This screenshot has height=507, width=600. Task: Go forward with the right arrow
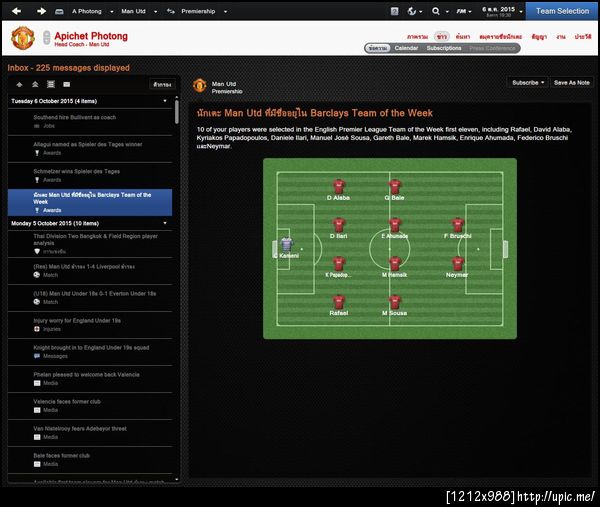click(x=41, y=11)
